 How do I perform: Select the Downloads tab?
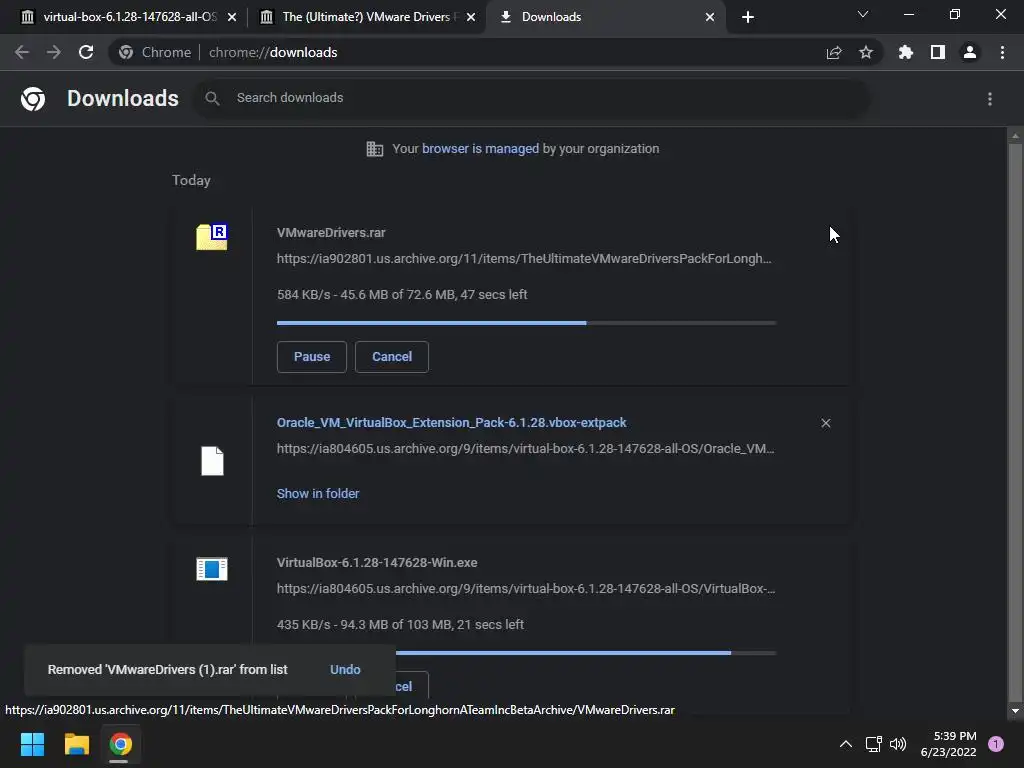(x=604, y=17)
